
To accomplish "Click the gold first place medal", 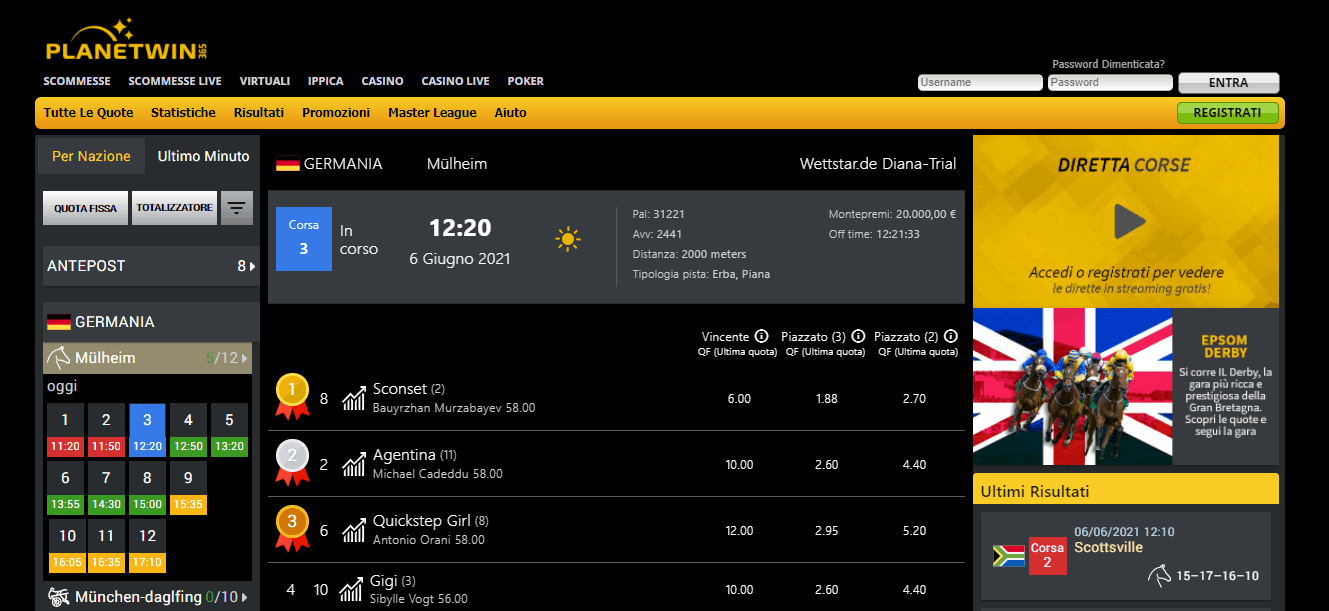I will tap(292, 395).
